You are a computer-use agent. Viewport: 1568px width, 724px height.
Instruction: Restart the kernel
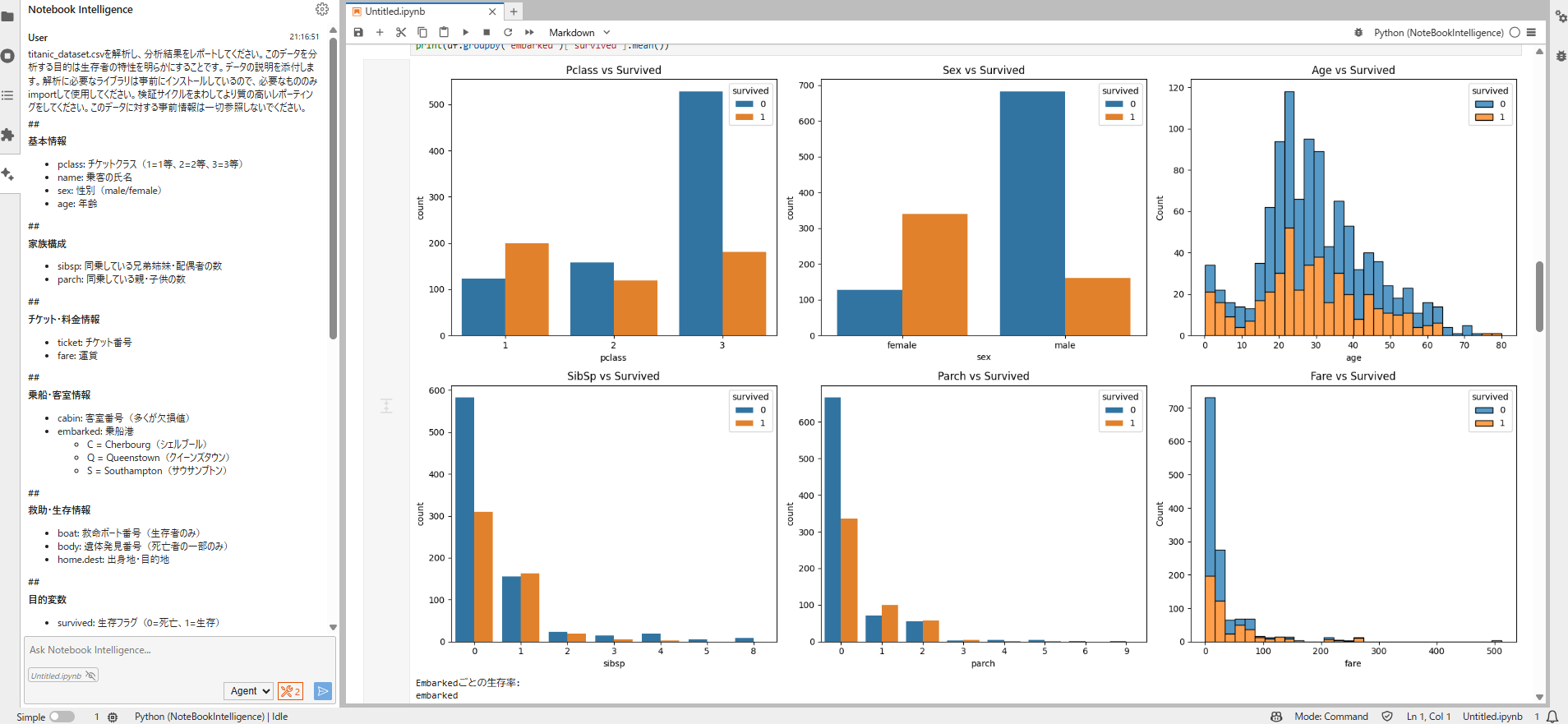click(508, 32)
